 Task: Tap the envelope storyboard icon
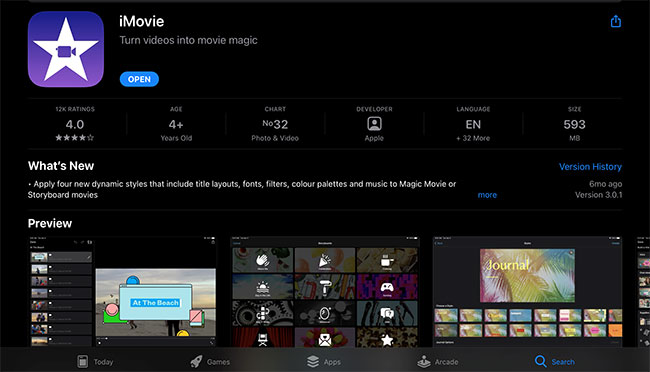pyautogui.click(x=325, y=340)
